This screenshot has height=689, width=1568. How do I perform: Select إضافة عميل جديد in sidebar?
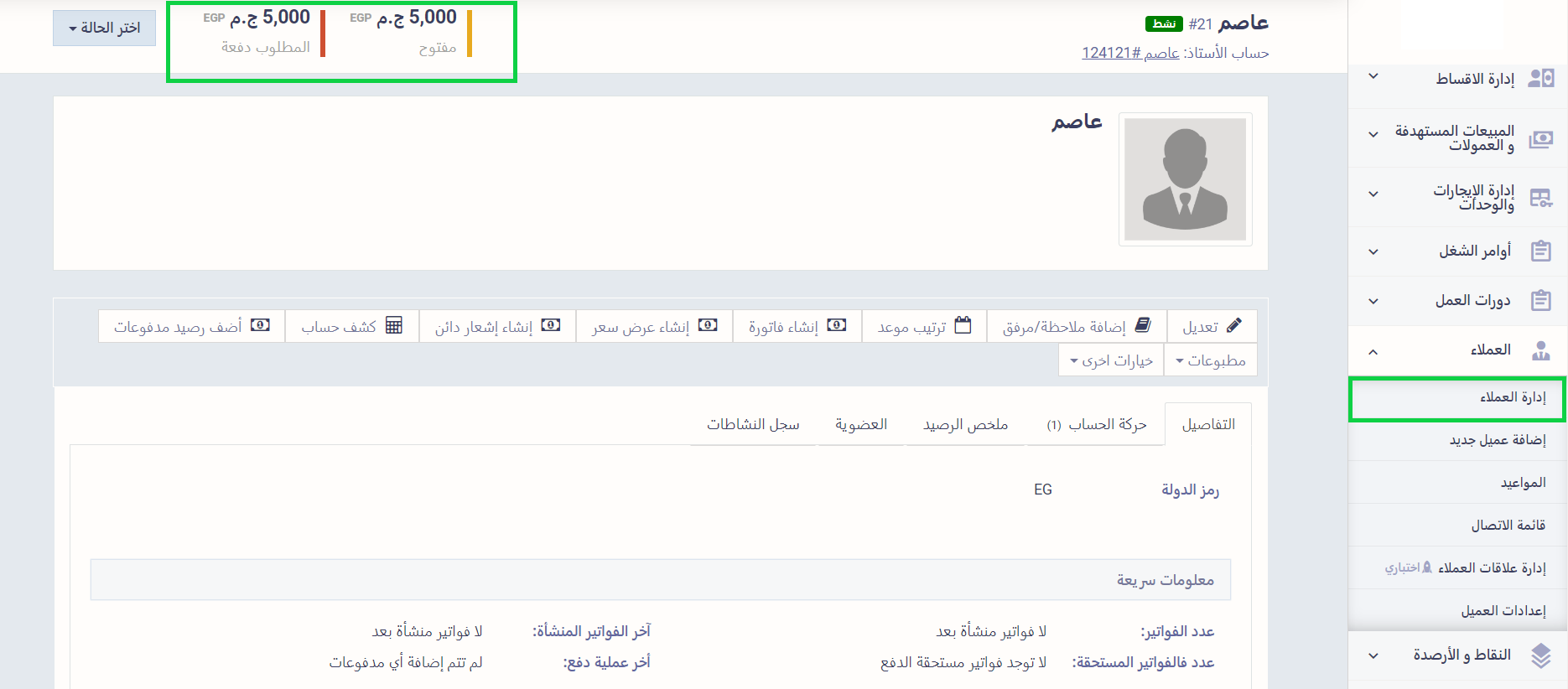[x=1497, y=440]
